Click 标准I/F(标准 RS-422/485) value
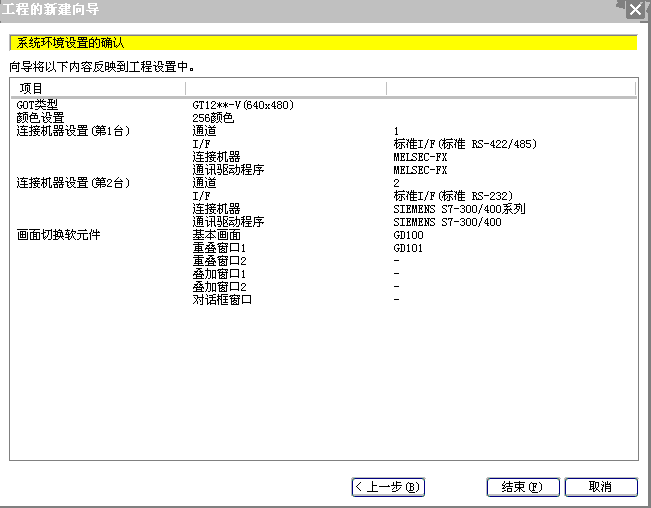This screenshot has width=651, height=508. [465, 144]
